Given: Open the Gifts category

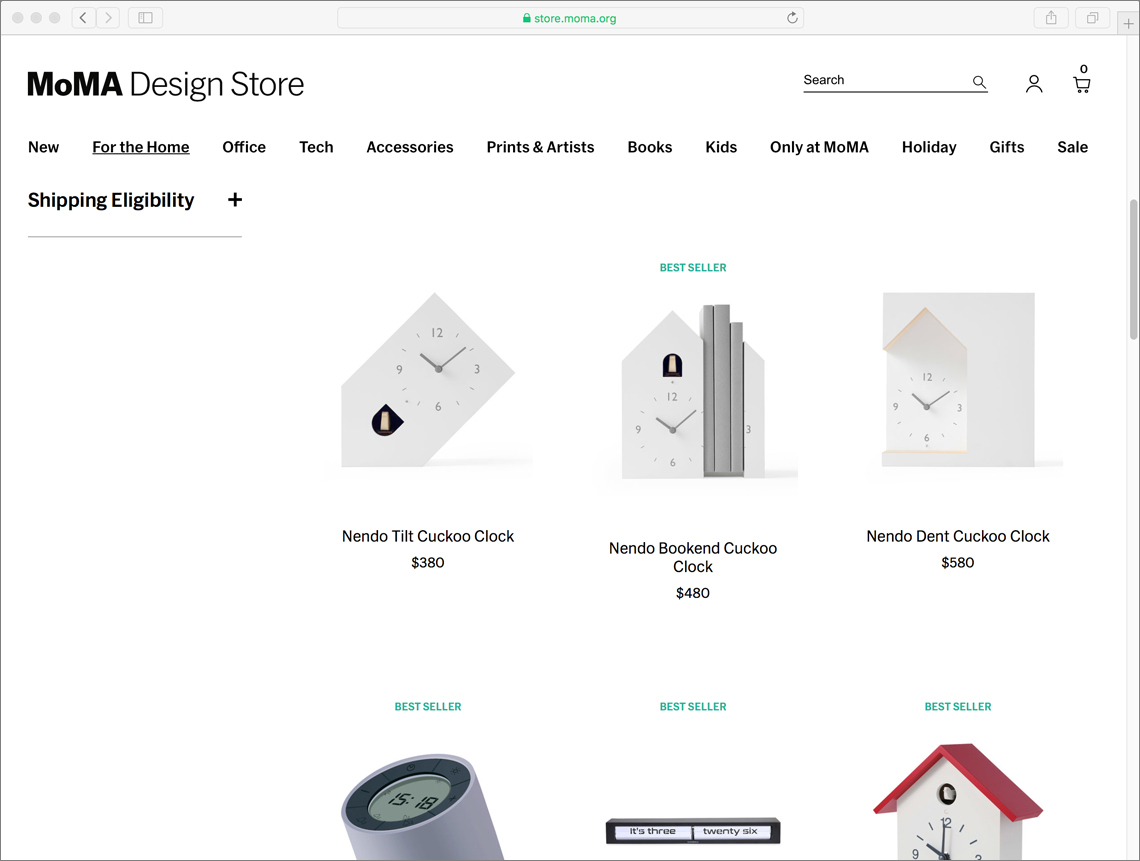Looking at the screenshot, I should click(x=1007, y=147).
